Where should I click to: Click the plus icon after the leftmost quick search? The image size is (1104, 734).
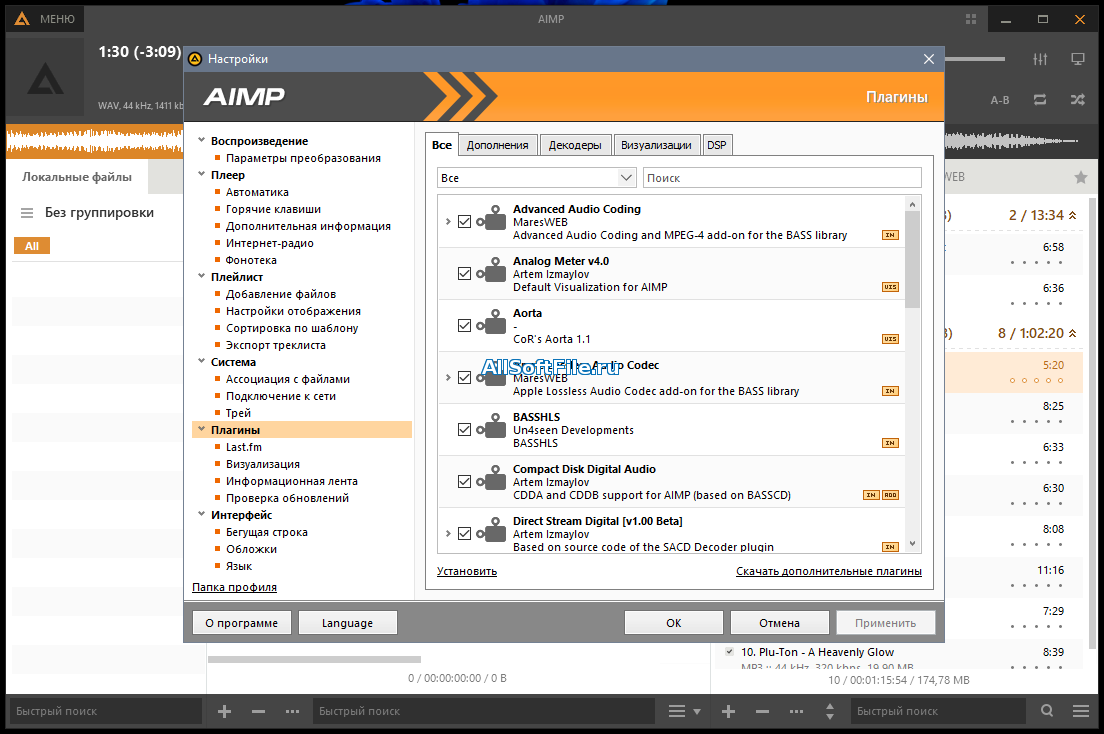coord(225,711)
